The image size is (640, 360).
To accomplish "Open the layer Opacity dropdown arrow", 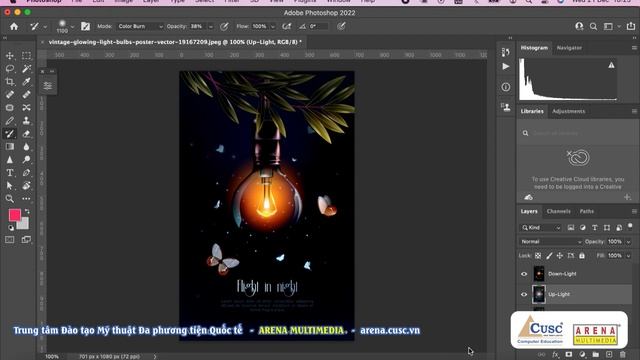I will click(x=628, y=242).
